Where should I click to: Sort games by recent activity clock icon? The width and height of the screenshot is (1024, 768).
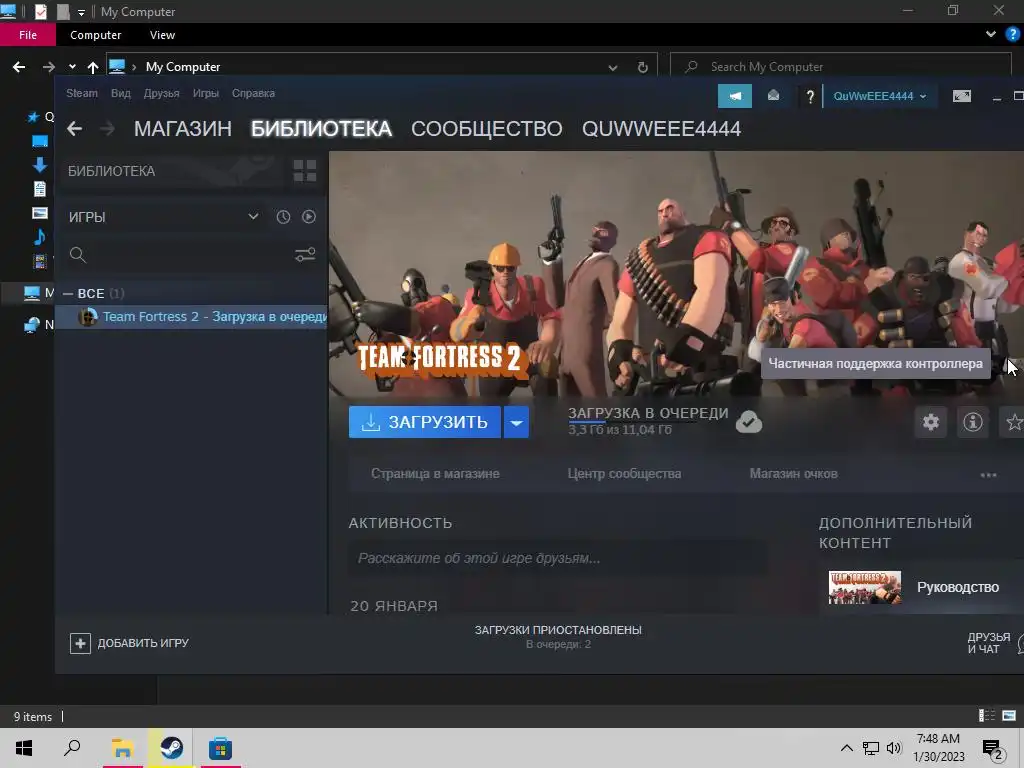(x=283, y=217)
